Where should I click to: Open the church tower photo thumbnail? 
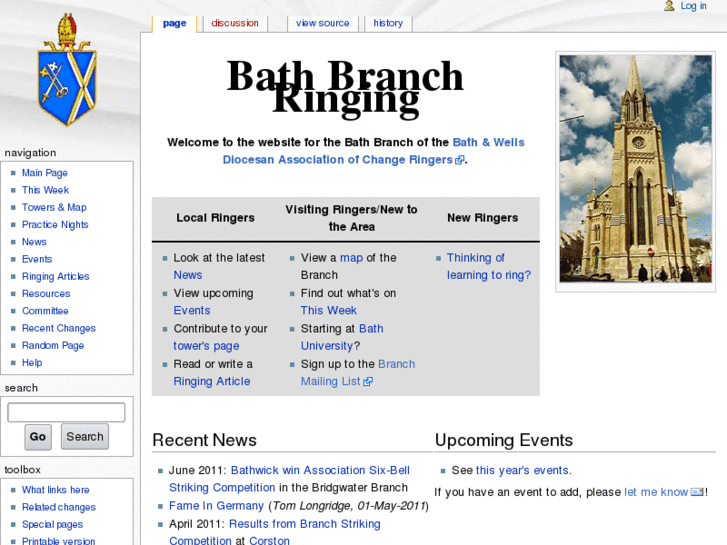pos(635,168)
